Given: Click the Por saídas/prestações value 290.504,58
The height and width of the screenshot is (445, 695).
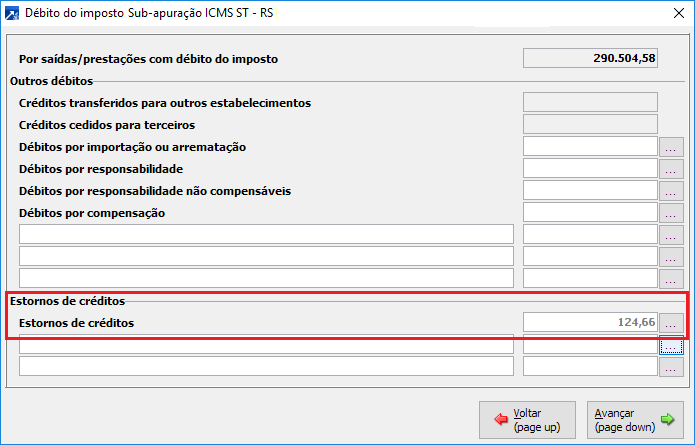Looking at the screenshot, I should coord(589,58).
